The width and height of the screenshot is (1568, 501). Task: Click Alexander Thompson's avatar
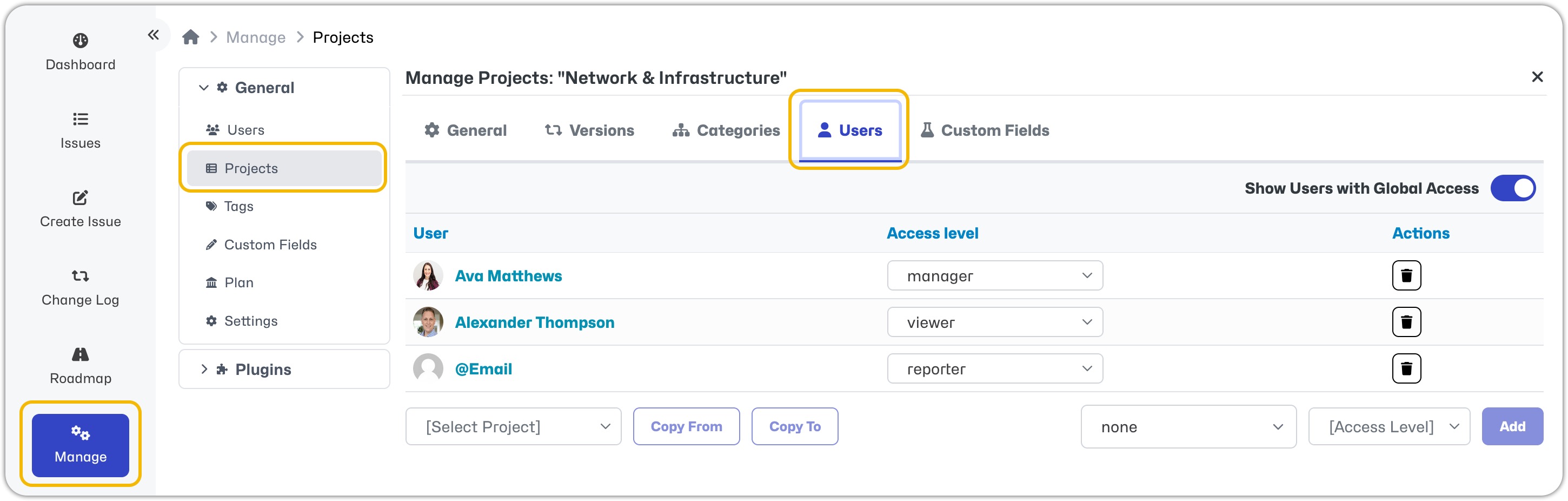click(428, 322)
